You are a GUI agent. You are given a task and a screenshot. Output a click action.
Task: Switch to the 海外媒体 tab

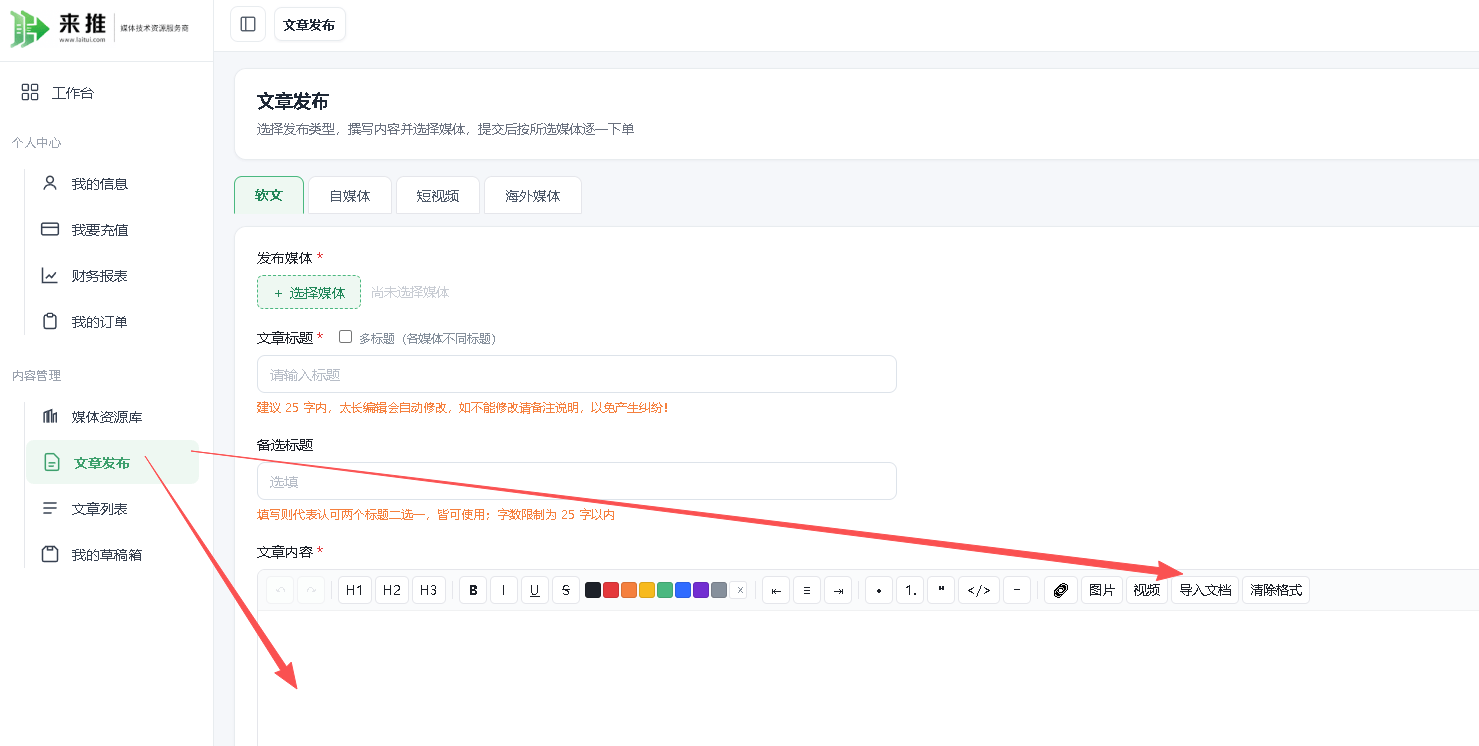click(x=533, y=196)
